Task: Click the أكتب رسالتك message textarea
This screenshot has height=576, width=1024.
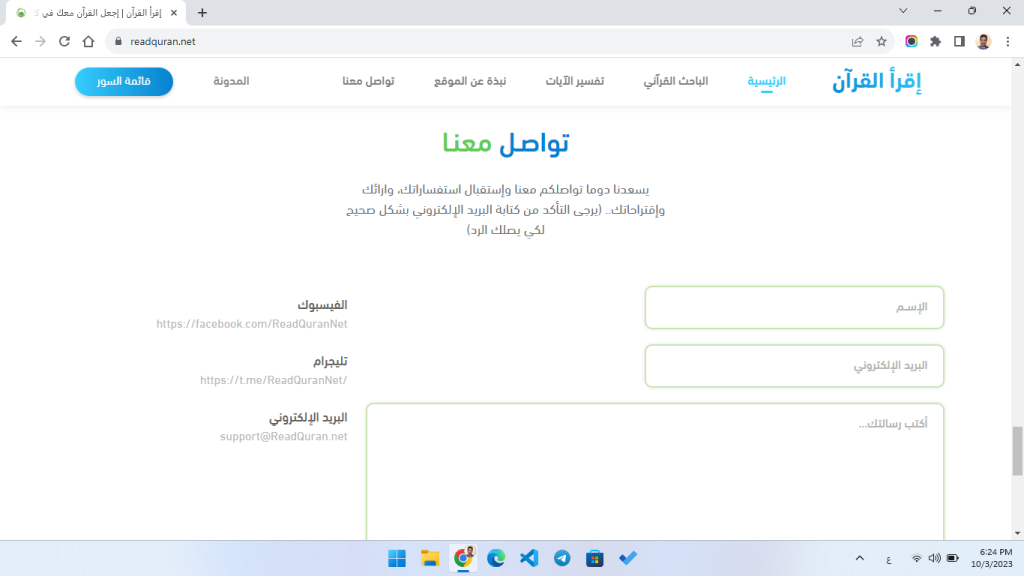Action: pos(655,472)
